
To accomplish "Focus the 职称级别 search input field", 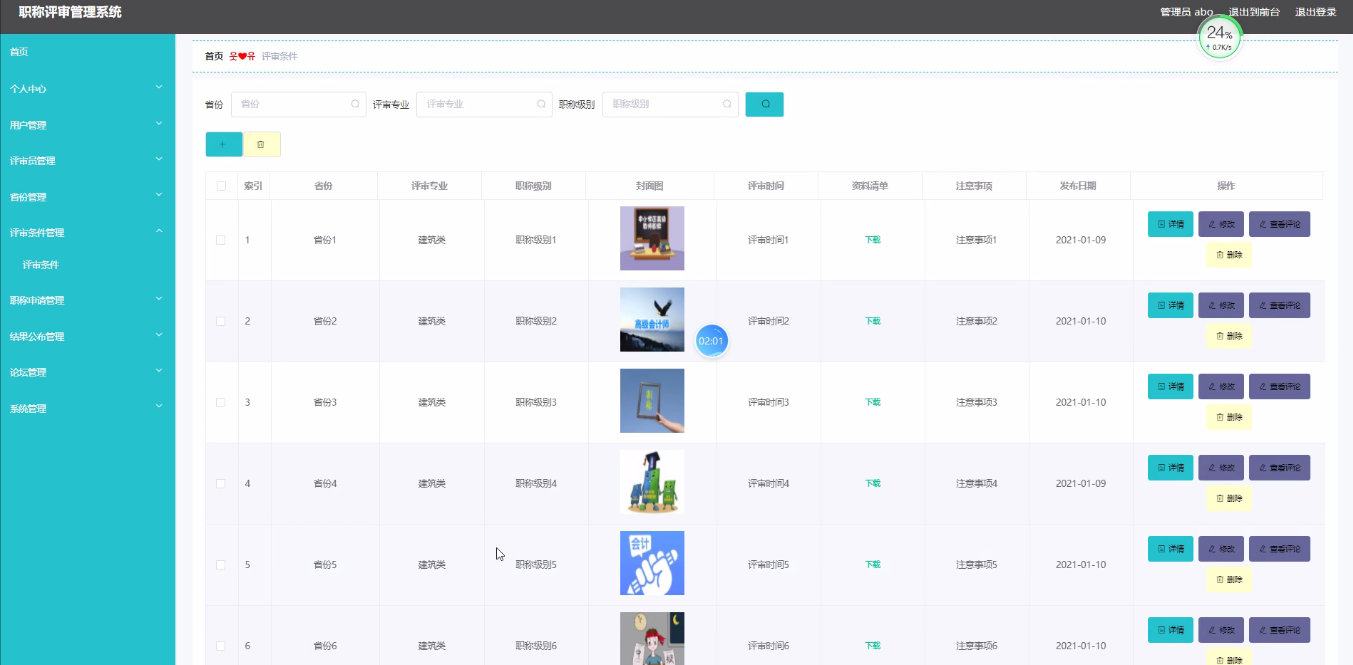I will point(670,104).
